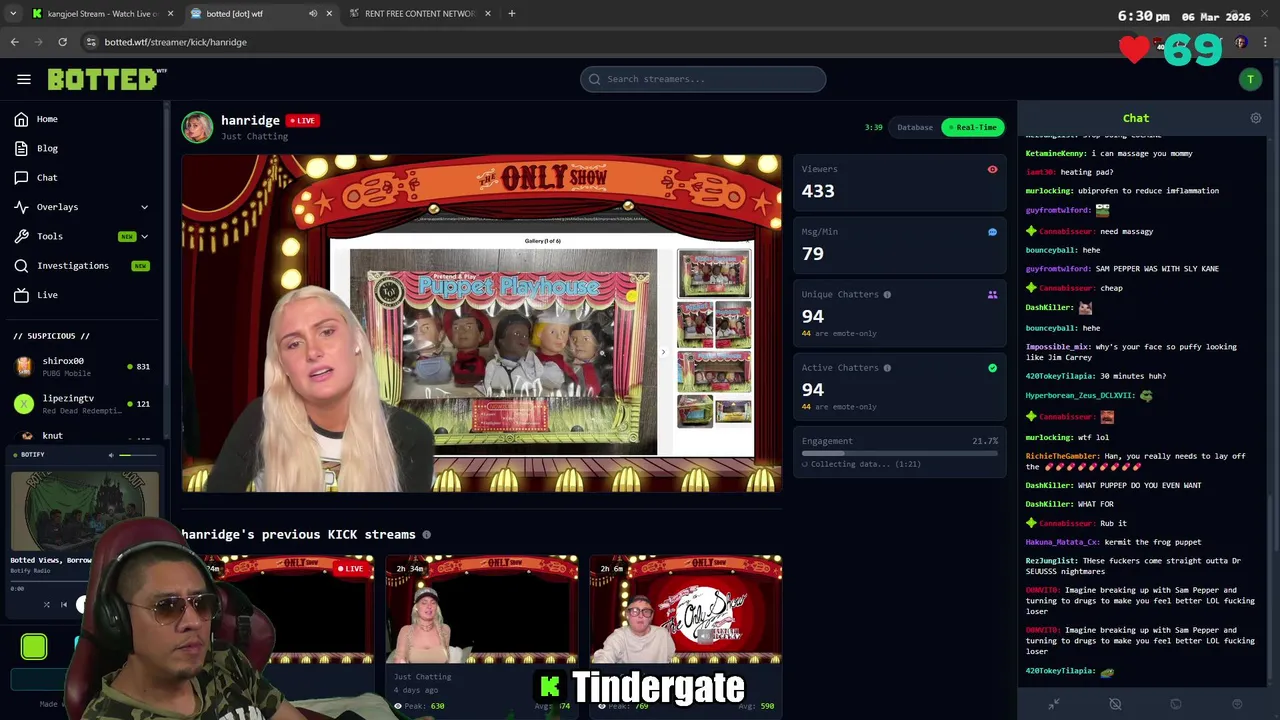Open Blog in the sidebar

(x=47, y=148)
